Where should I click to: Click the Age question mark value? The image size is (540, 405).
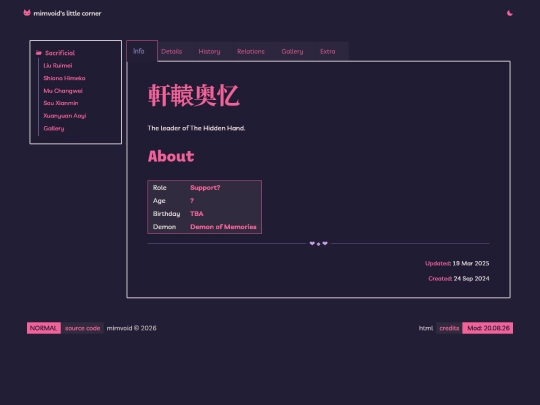point(192,201)
